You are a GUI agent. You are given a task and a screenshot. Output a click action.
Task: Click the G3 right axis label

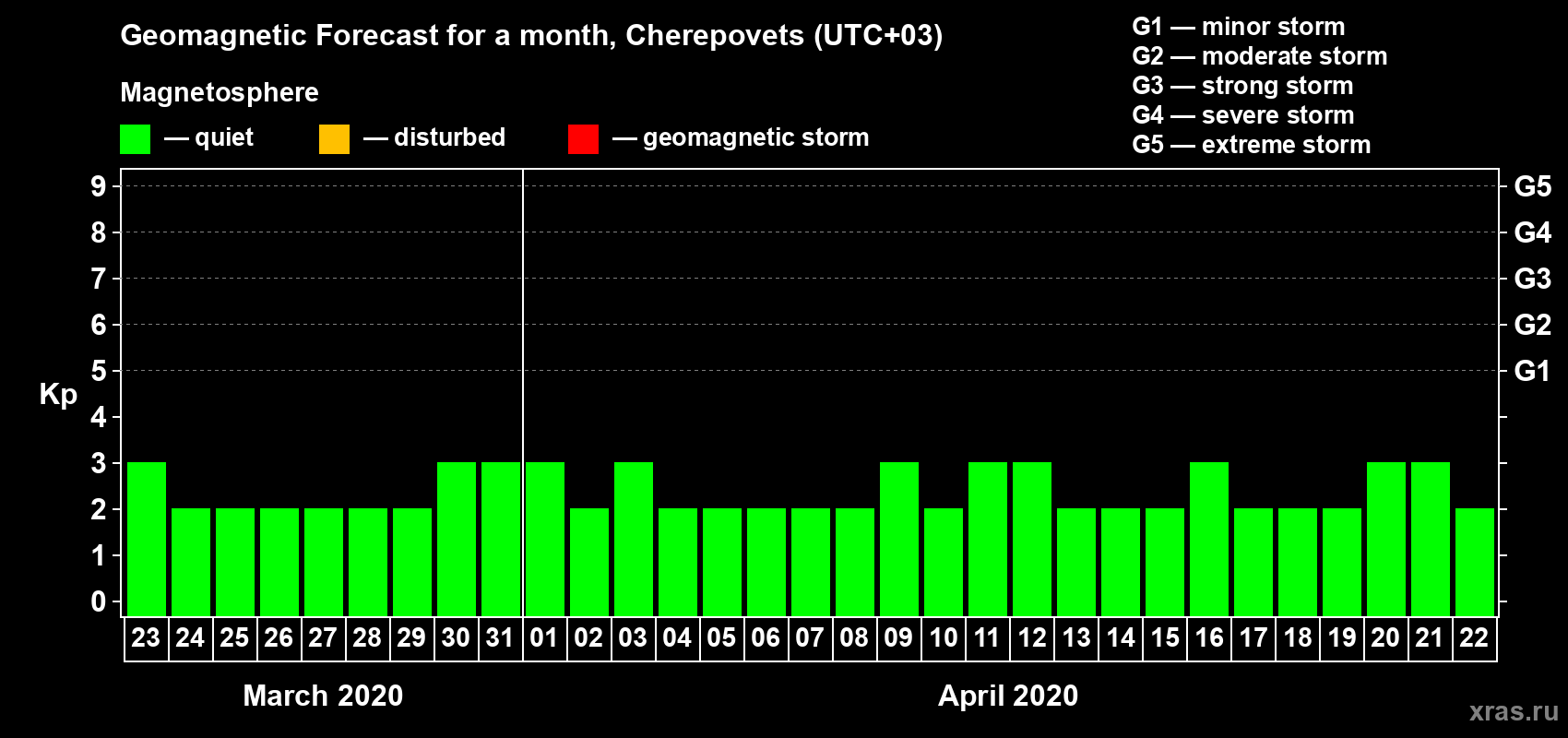1533,279
